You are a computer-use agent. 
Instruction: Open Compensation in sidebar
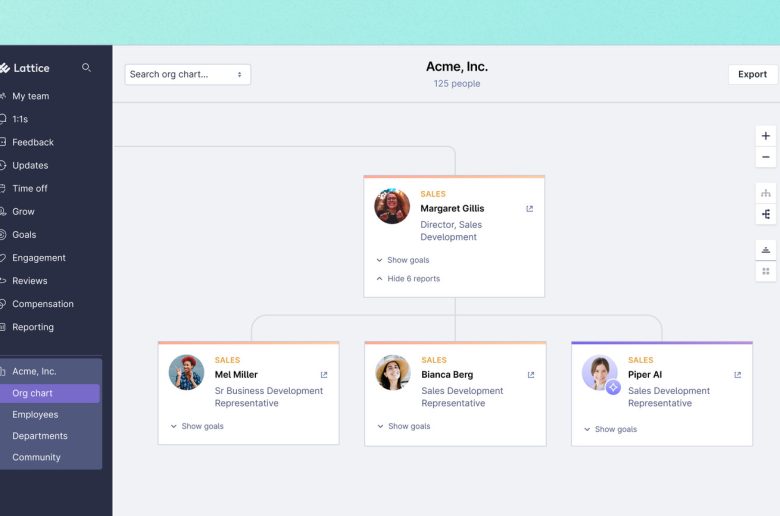(42, 304)
